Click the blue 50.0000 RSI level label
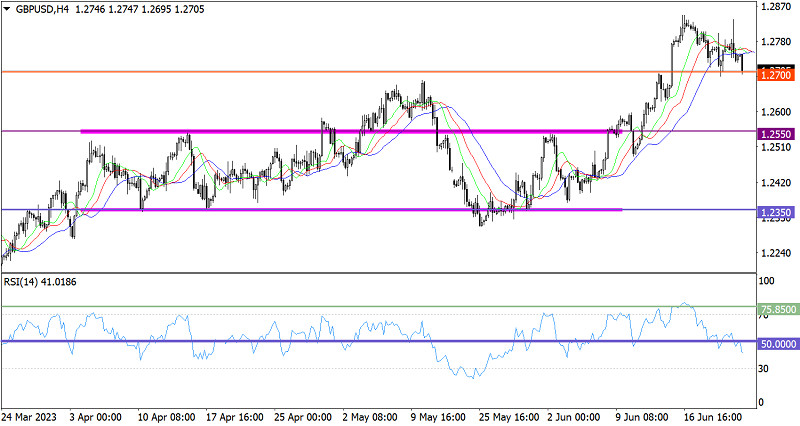The image size is (800, 426). point(779,343)
